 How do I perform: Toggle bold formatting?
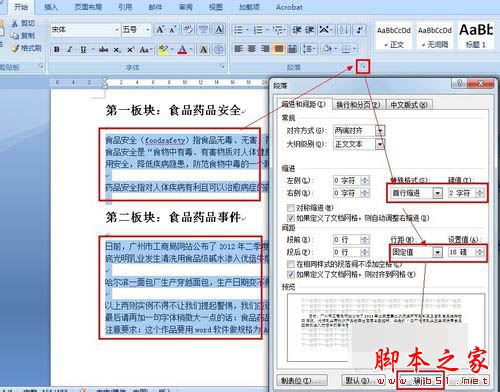click(57, 50)
